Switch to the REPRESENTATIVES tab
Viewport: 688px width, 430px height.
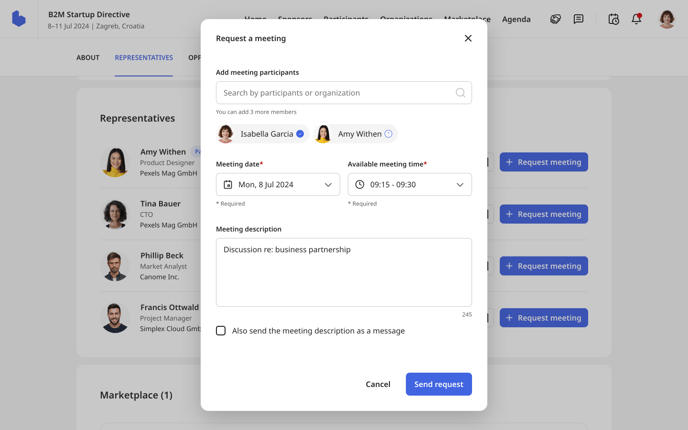(x=143, y=57)
